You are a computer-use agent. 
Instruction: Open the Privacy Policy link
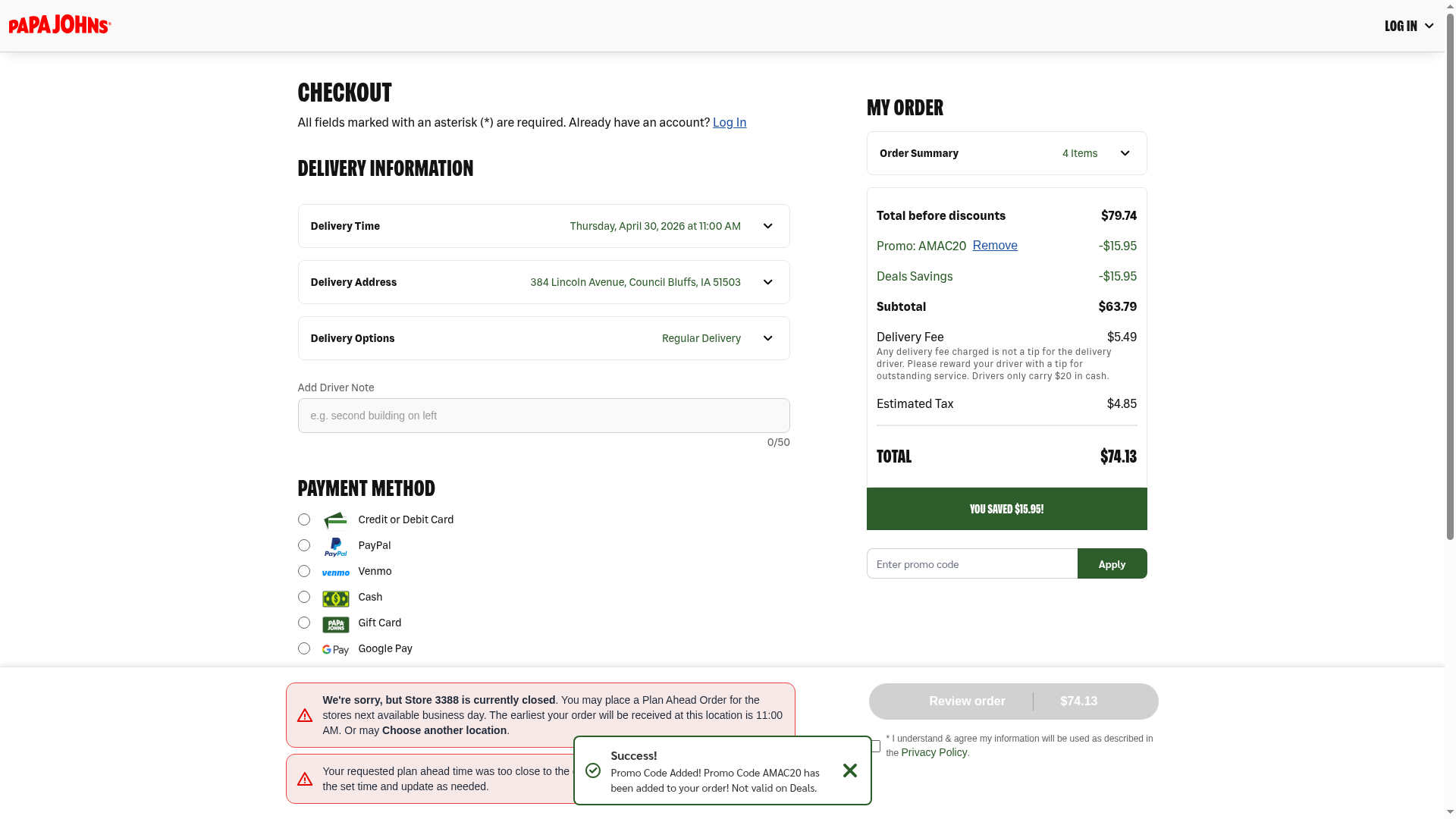tap(934, 752)
